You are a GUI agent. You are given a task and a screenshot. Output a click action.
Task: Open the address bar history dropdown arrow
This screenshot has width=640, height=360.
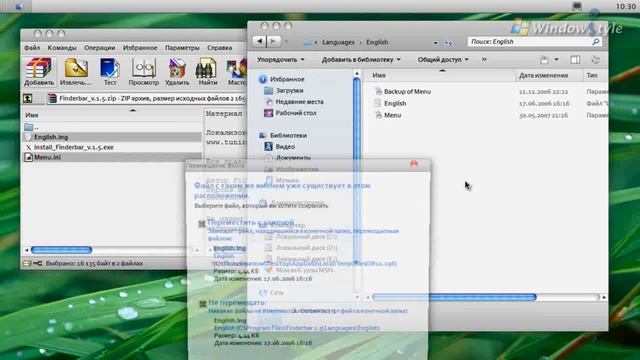pos(436,42)
